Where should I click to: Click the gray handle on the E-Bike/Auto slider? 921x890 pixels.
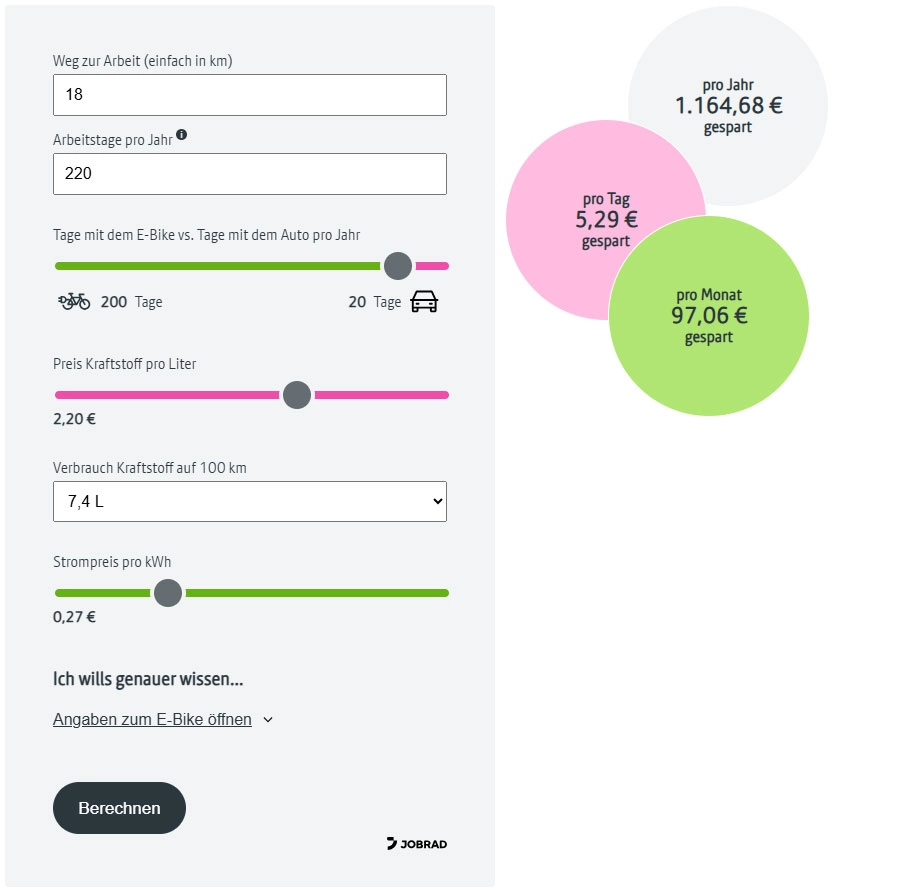tap(397, 266)
